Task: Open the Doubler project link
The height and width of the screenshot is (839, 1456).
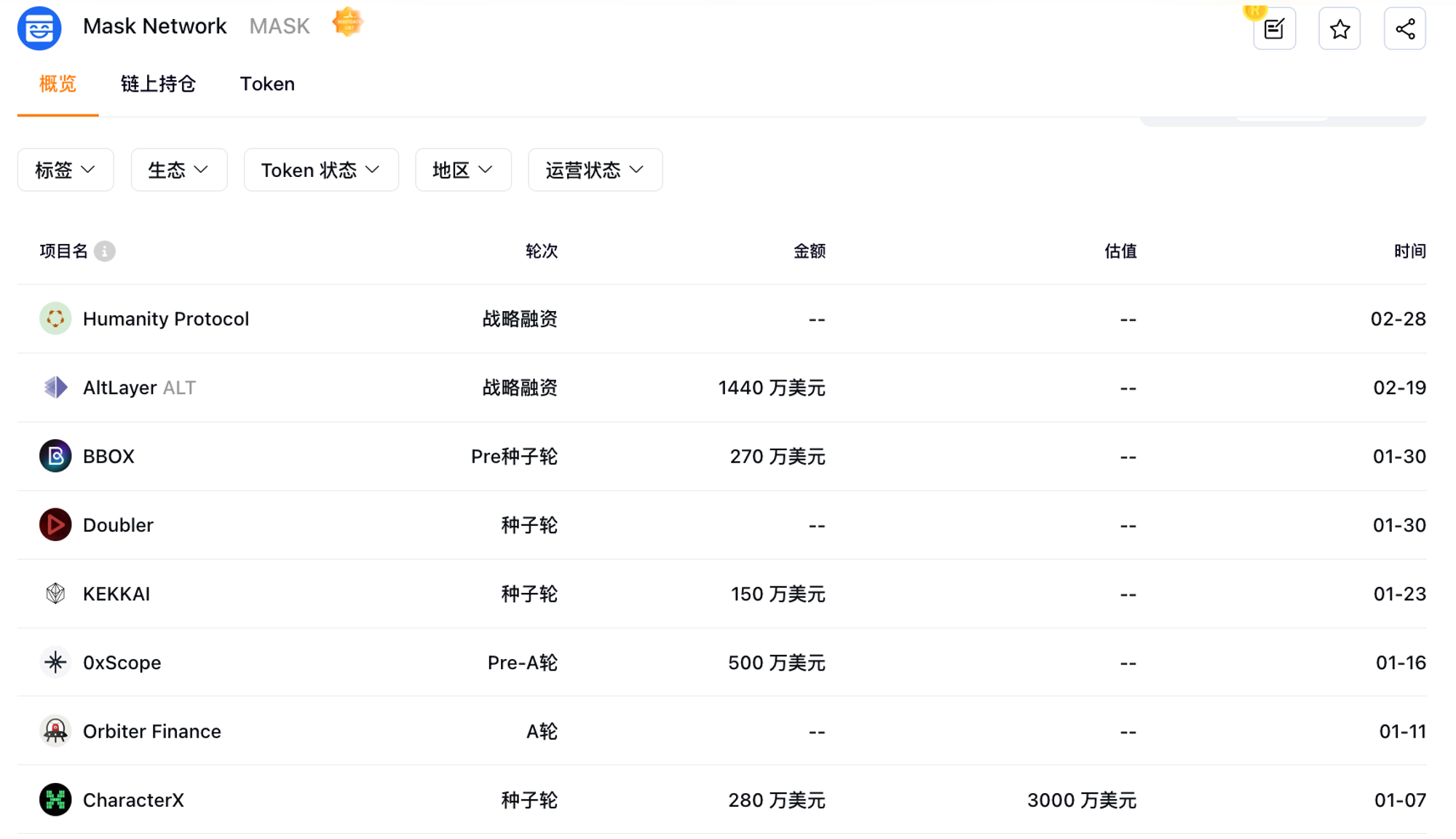Action: click(x=118, y=525)
